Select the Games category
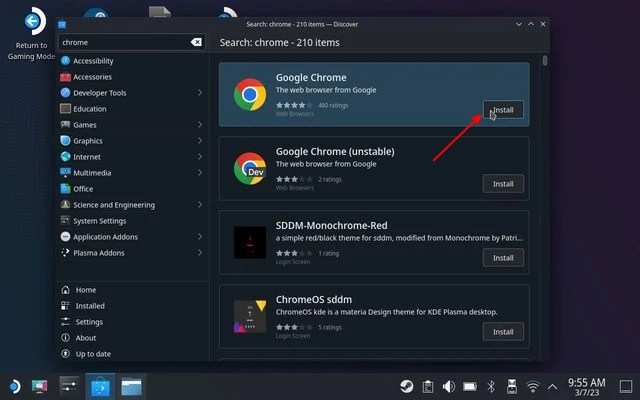The height and width of the screenshot is (400, 640). pos(131,124)
